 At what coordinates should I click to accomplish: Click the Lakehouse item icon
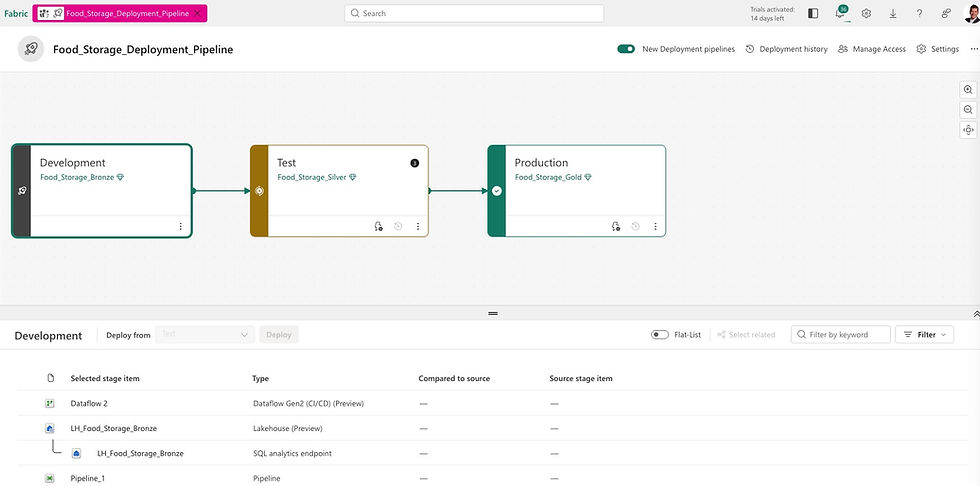(x=50, y=429)
